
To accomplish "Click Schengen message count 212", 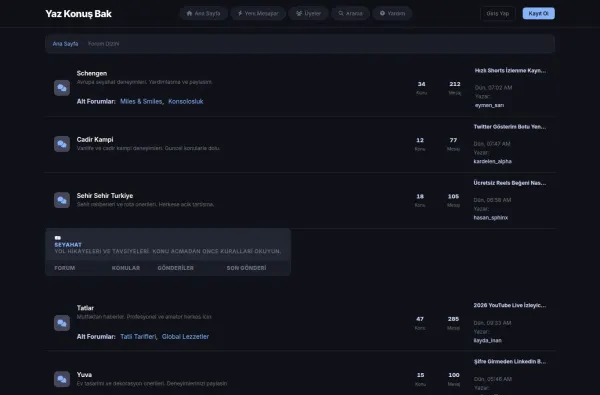I will tap(455, 84).
